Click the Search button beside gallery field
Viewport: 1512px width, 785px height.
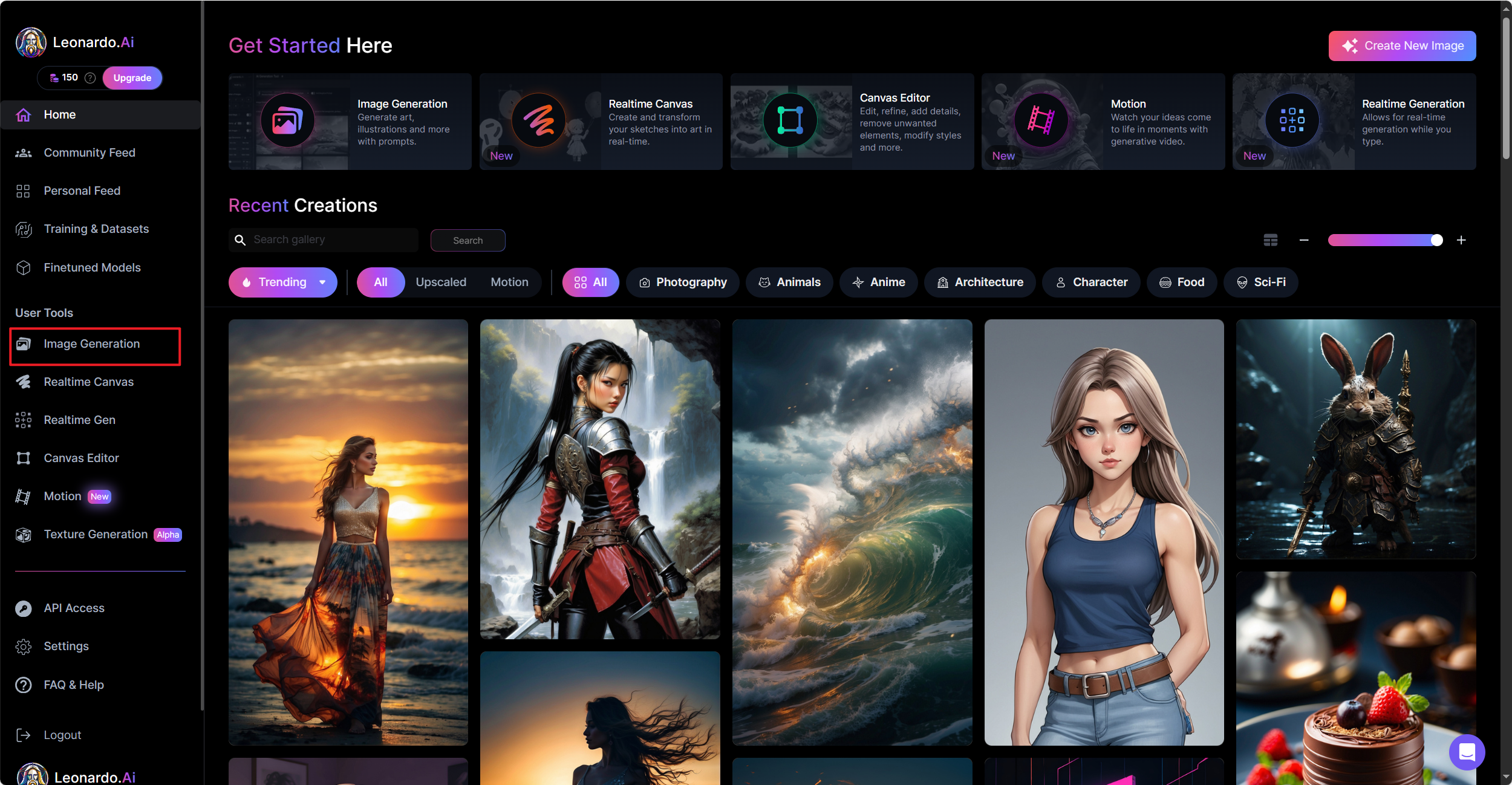click(468, 240)
